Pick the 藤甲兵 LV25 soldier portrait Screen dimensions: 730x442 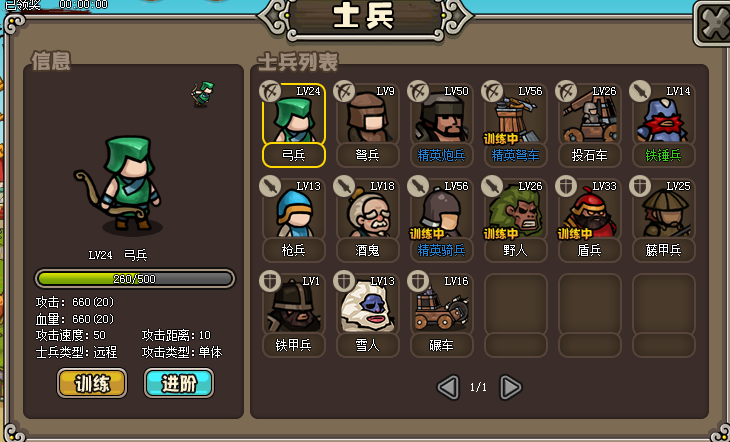[663, 210]
